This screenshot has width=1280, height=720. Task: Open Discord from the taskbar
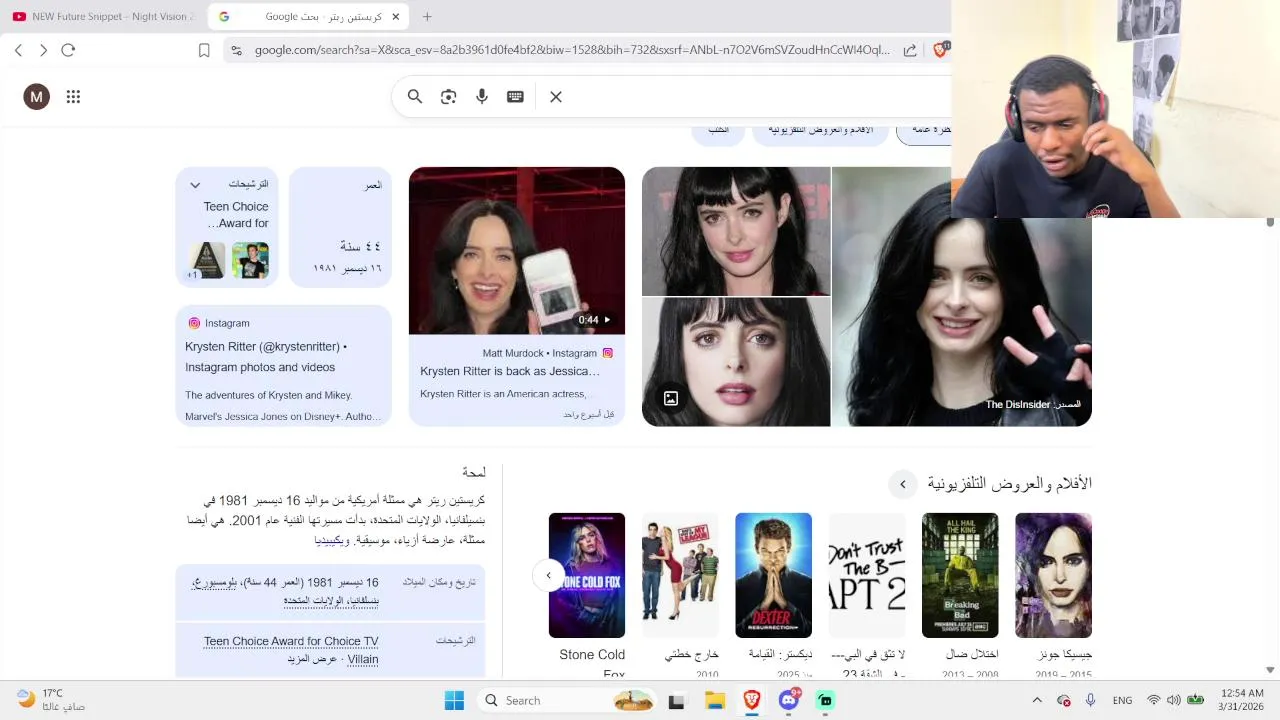pyautogui.click(x=789, y=700)
